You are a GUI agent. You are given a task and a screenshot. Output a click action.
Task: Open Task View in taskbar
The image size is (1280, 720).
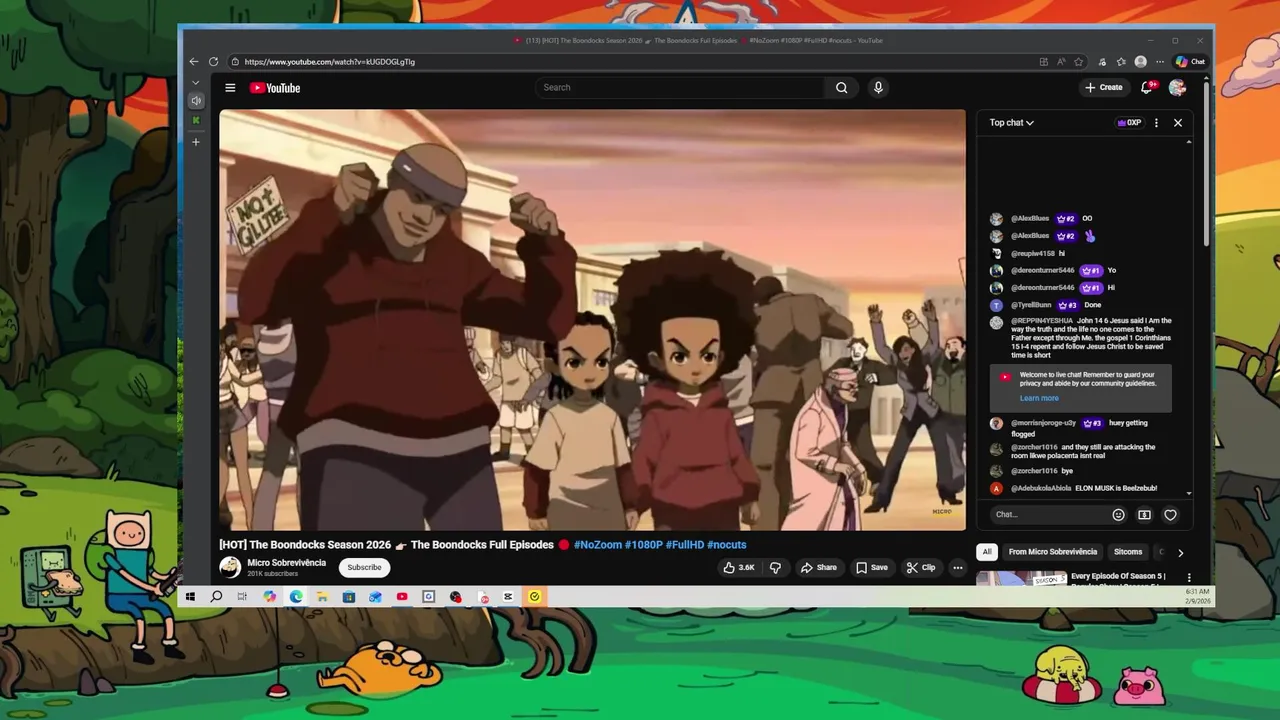pyautogui.click(x=242, y=597)
